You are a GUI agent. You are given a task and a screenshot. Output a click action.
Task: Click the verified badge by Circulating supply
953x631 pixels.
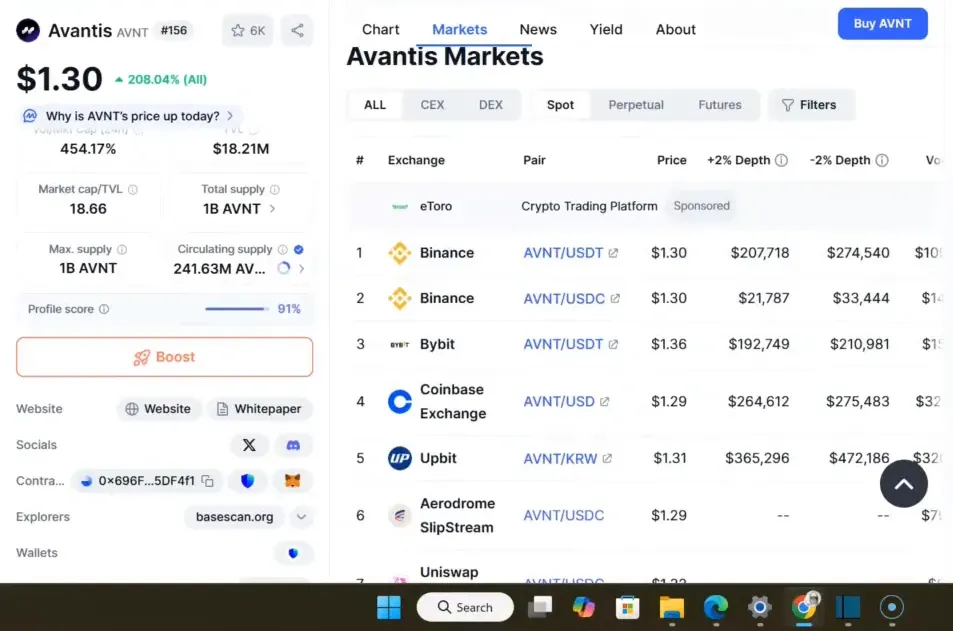click(298, 249)
